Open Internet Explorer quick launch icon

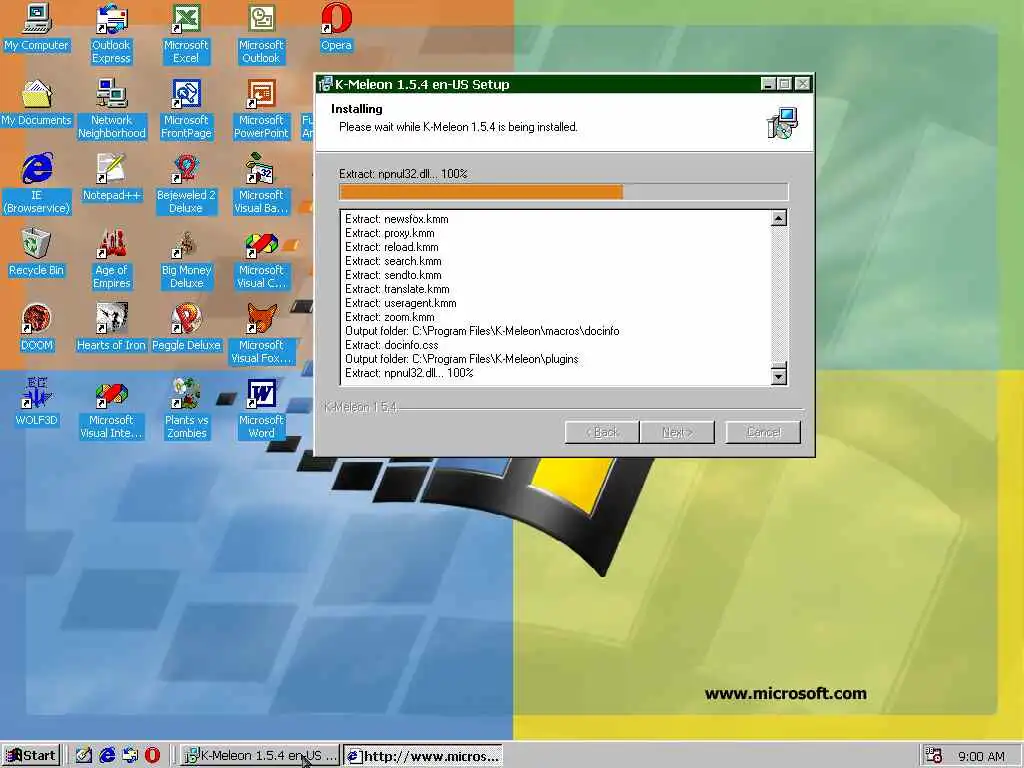pos(107,756)
